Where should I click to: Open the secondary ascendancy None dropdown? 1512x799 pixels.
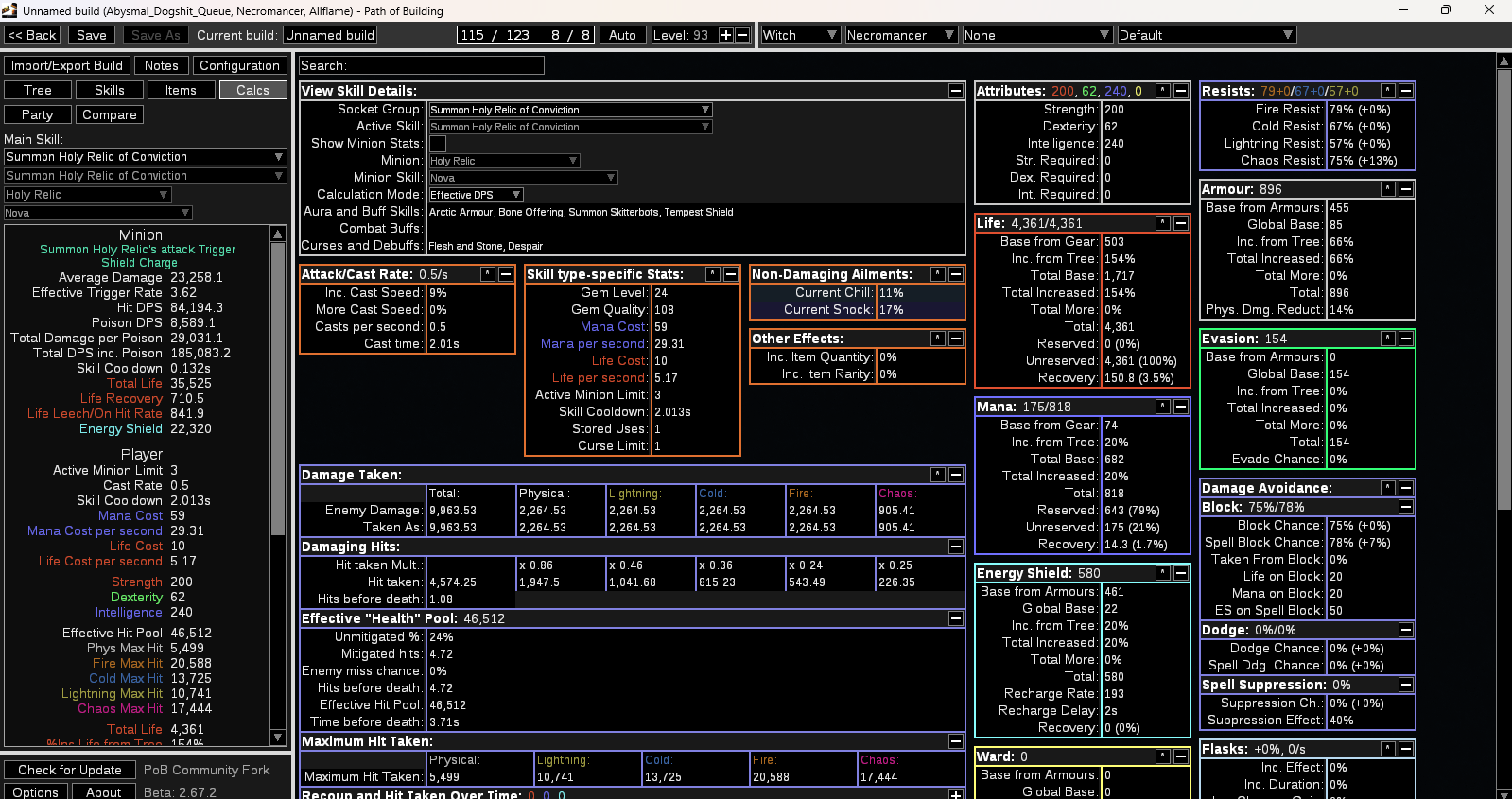coord(1037,35)
